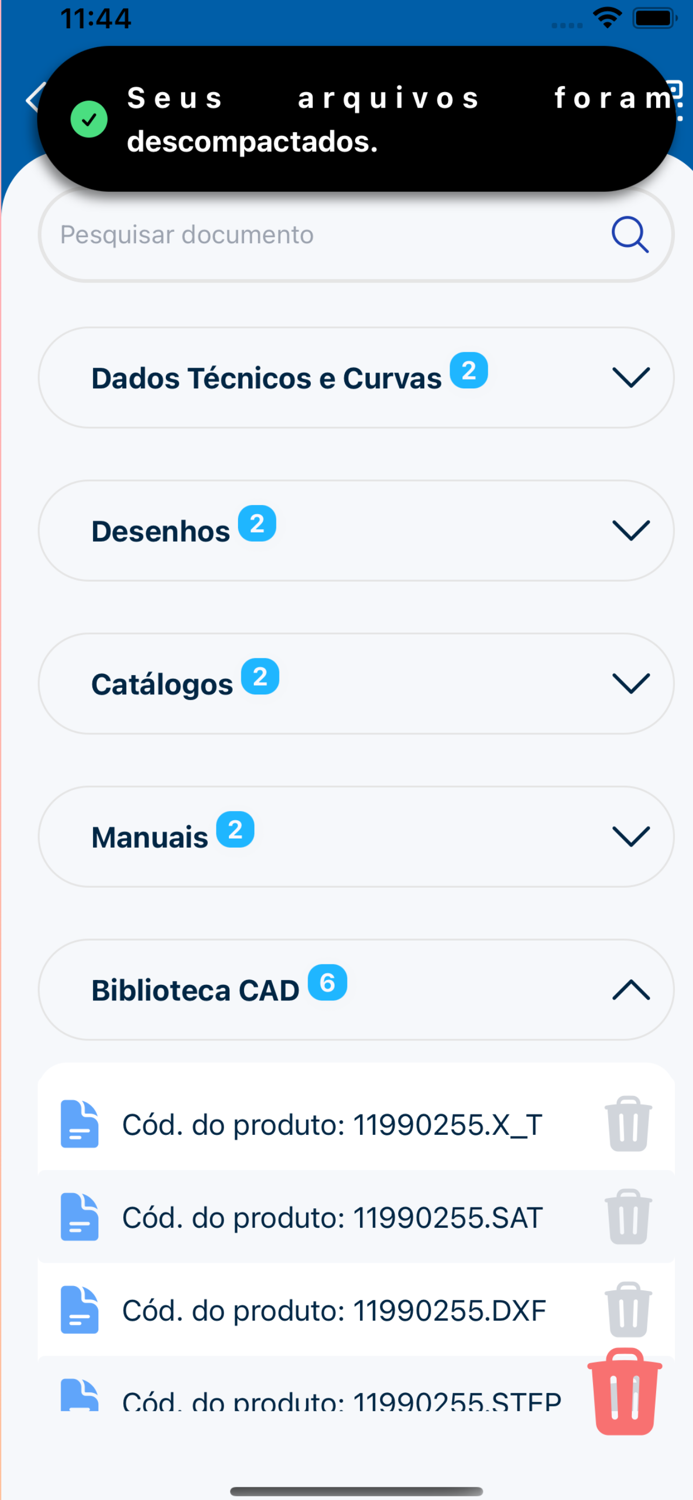
Task: Delete the SAT file using its trash icon
Action: click(x=628, y=1217)
